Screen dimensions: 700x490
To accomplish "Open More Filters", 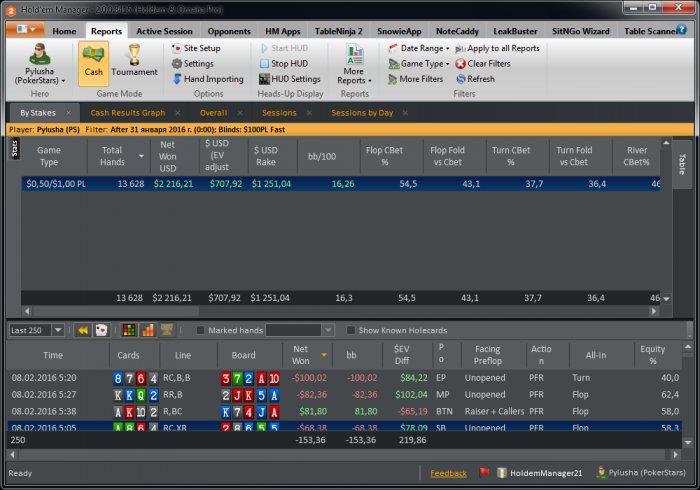I will coord(416,79).
